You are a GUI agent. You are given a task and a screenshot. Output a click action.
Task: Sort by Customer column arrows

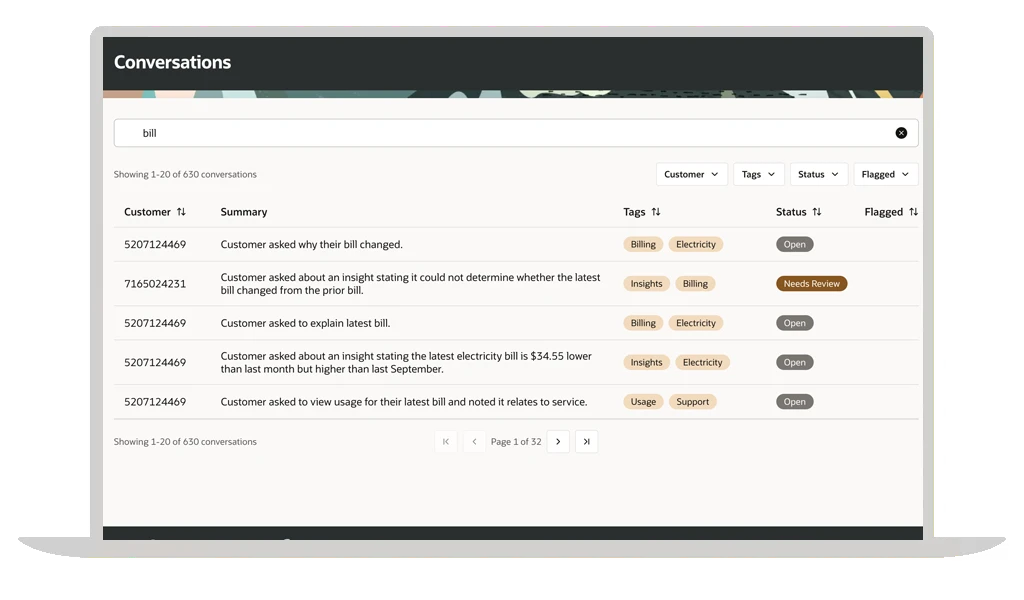click(x=182, y=212)
